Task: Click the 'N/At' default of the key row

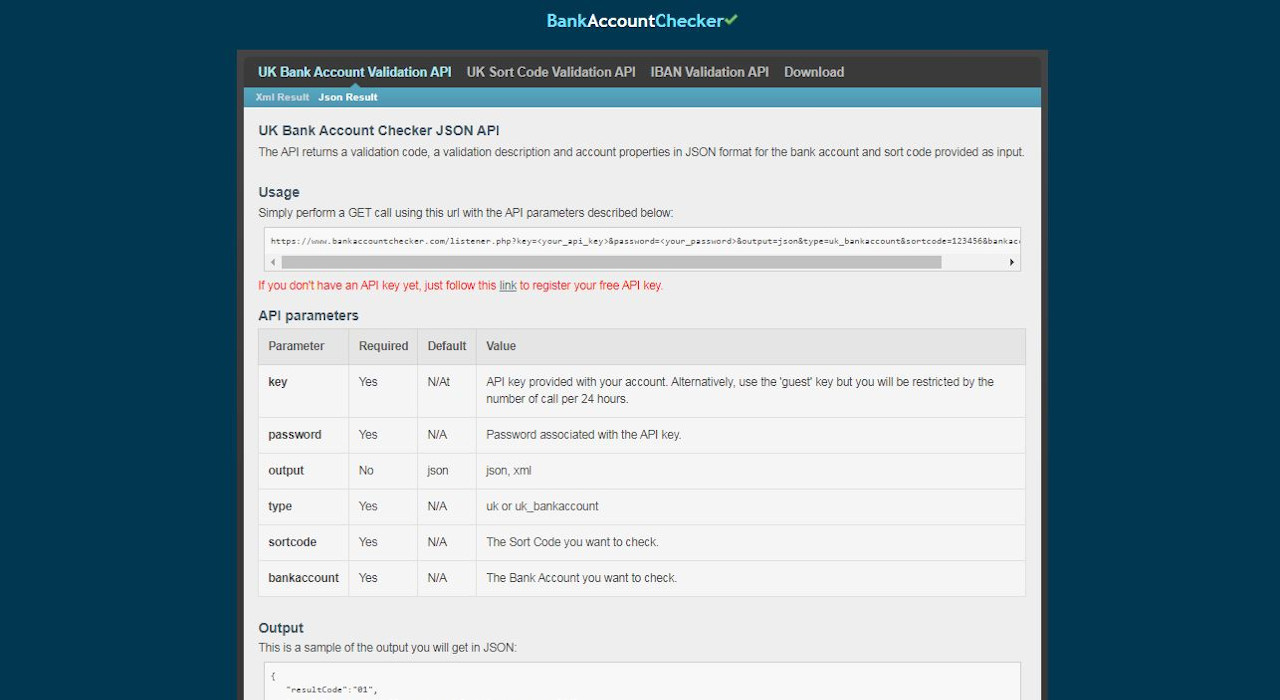Action: [x=439, y=382]
